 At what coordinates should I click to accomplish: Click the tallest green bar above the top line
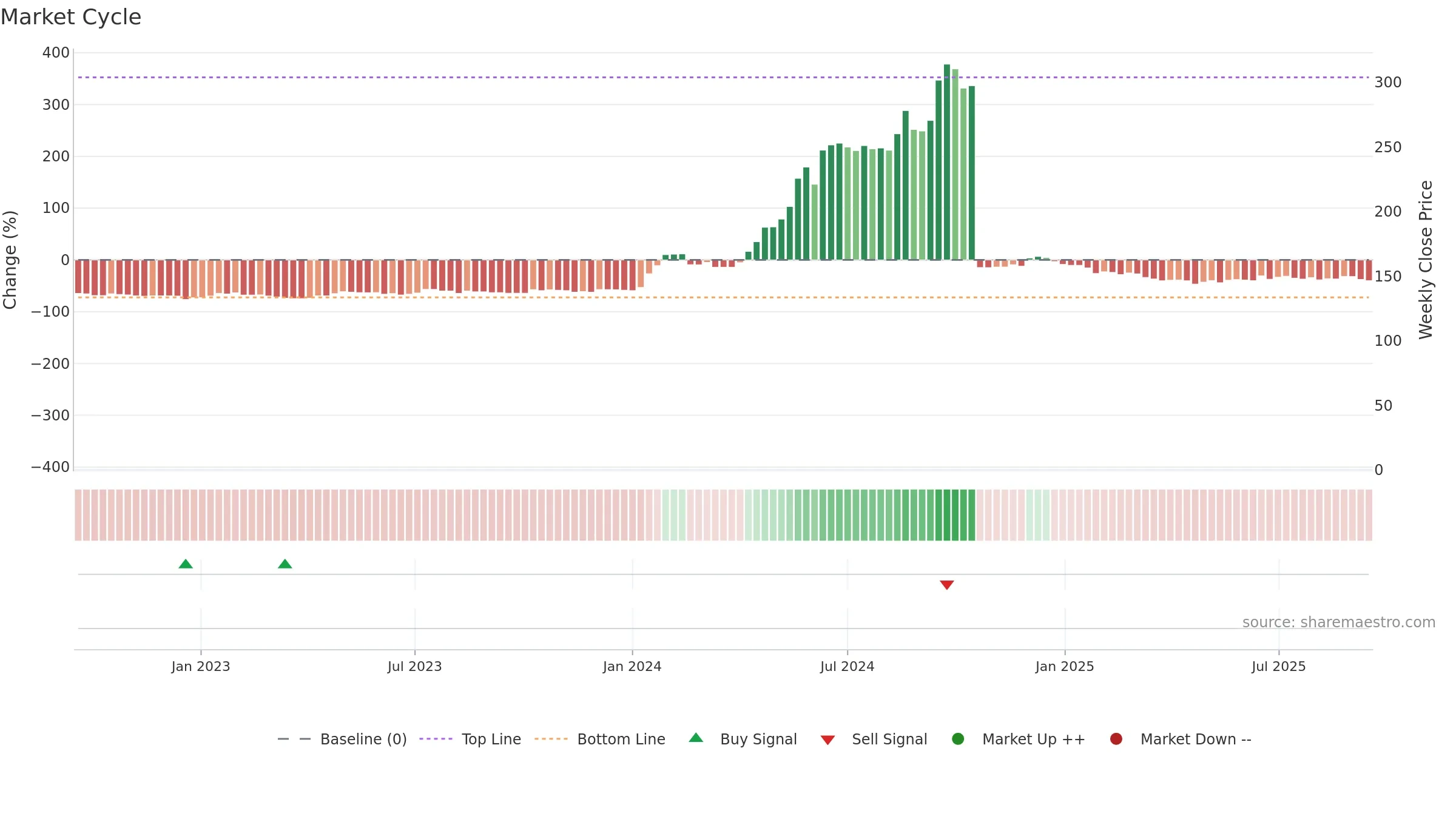point(946,162)
